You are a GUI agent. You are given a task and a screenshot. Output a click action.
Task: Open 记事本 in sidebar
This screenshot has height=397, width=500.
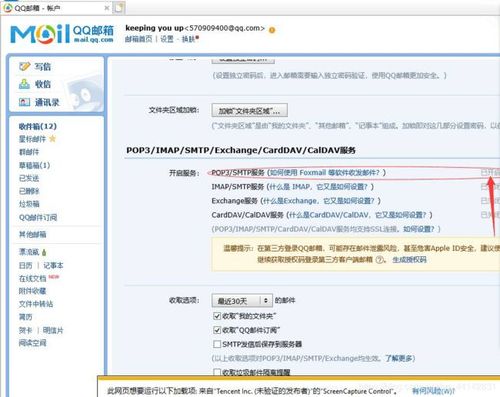tap(53, 266)
